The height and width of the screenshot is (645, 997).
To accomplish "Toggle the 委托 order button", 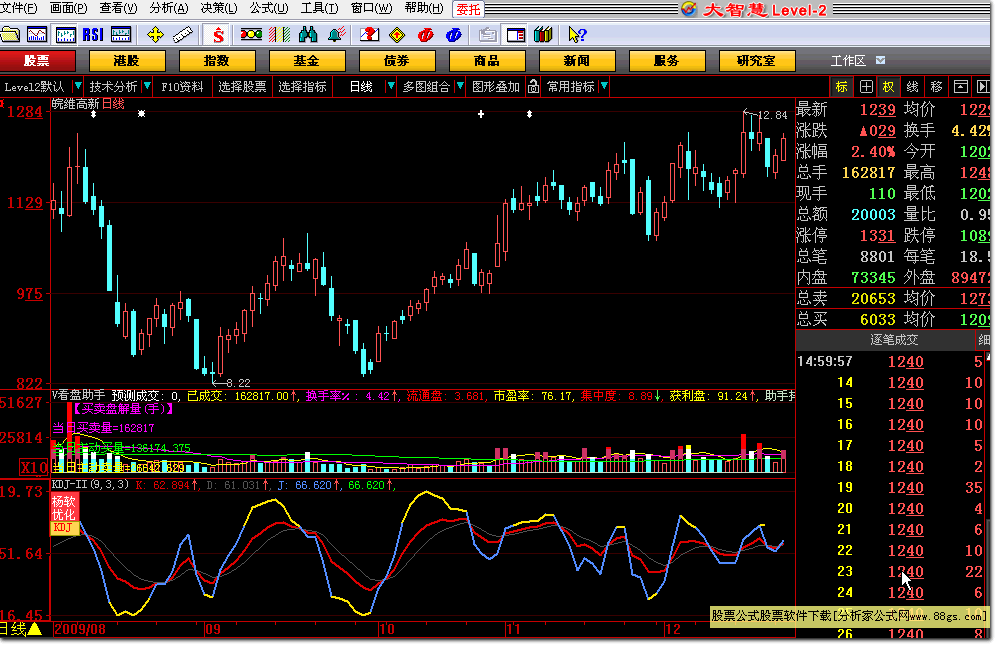I will pyautogui.click(x=469, y=10).
